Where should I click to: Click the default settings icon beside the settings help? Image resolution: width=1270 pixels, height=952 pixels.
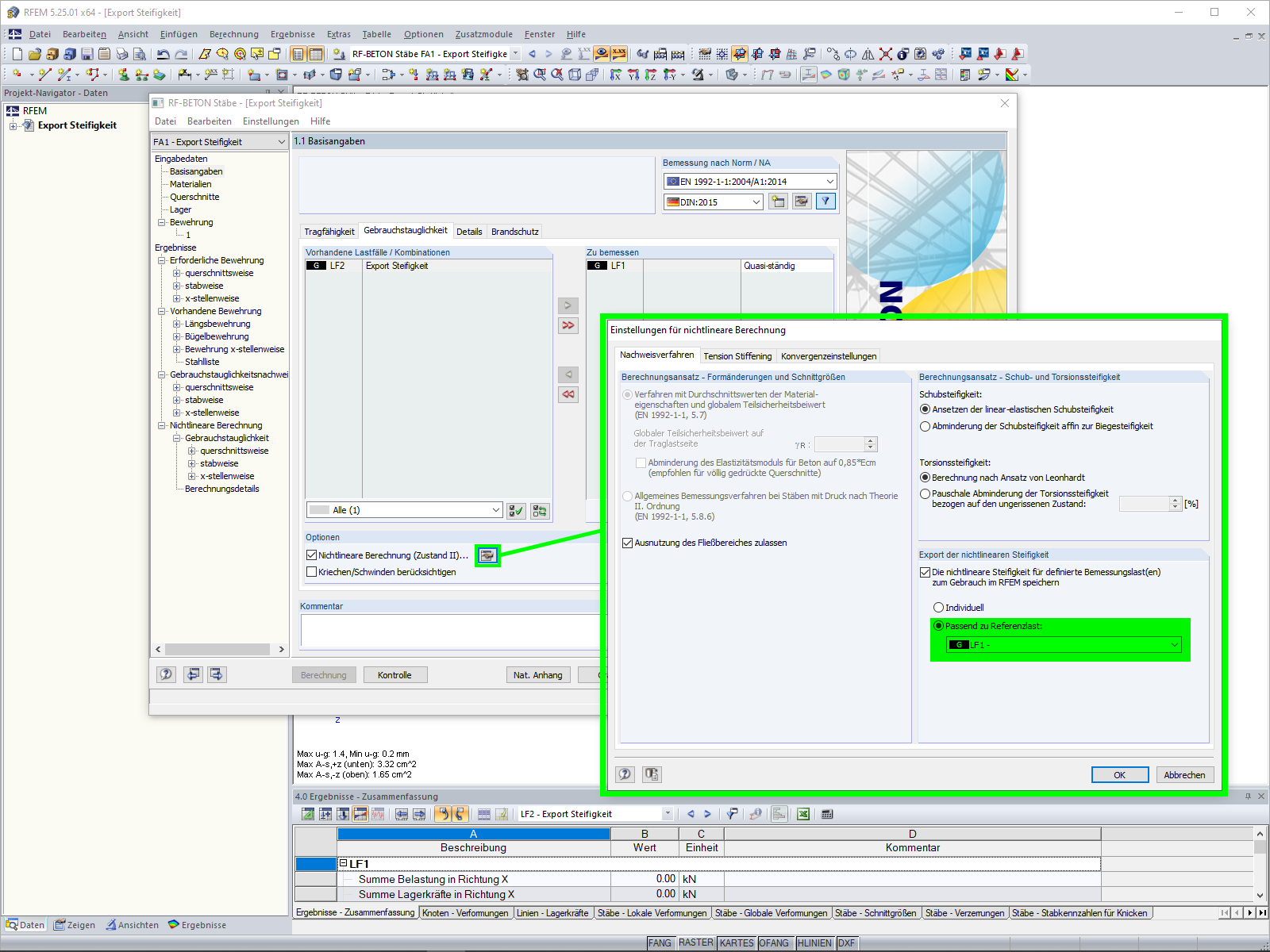click(652, 774)
